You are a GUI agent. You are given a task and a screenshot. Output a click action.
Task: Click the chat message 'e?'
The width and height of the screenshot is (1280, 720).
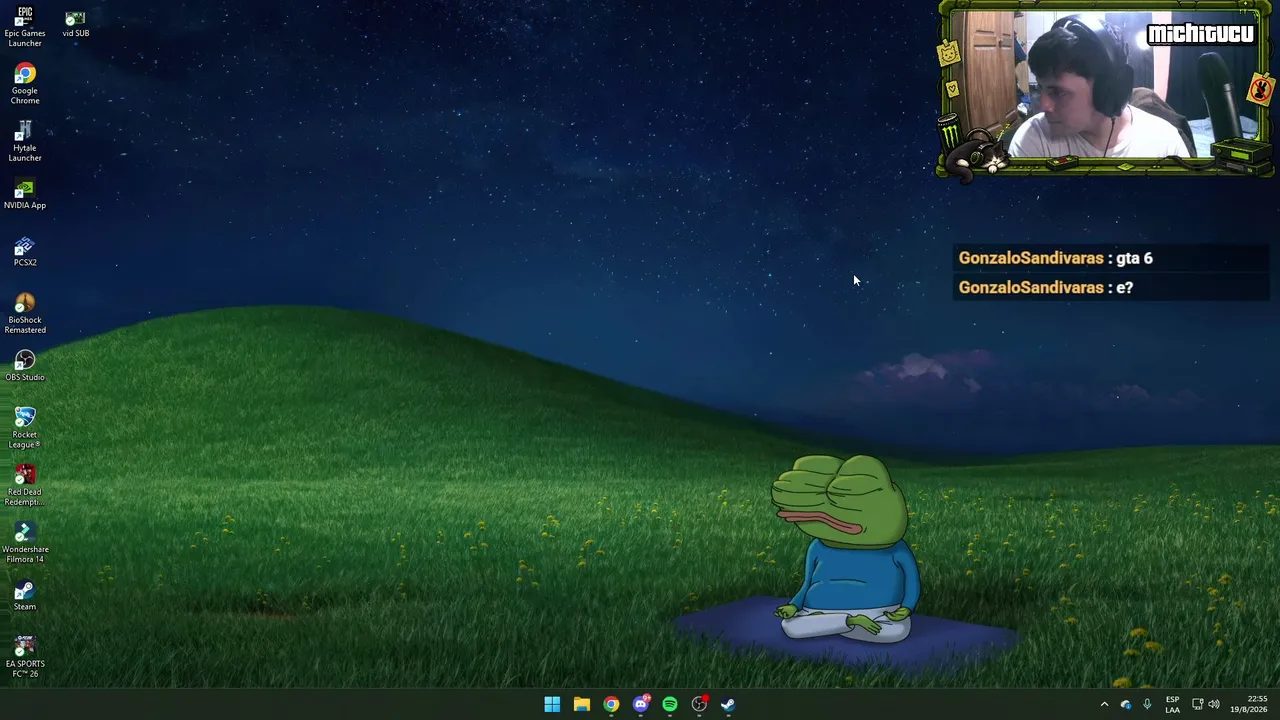coord(1124,288)
